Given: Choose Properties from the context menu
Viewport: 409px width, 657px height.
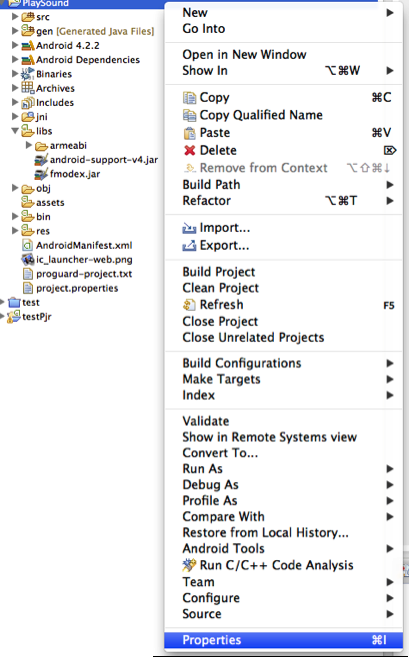Looking at the screenshot, I should click(284, 640).
